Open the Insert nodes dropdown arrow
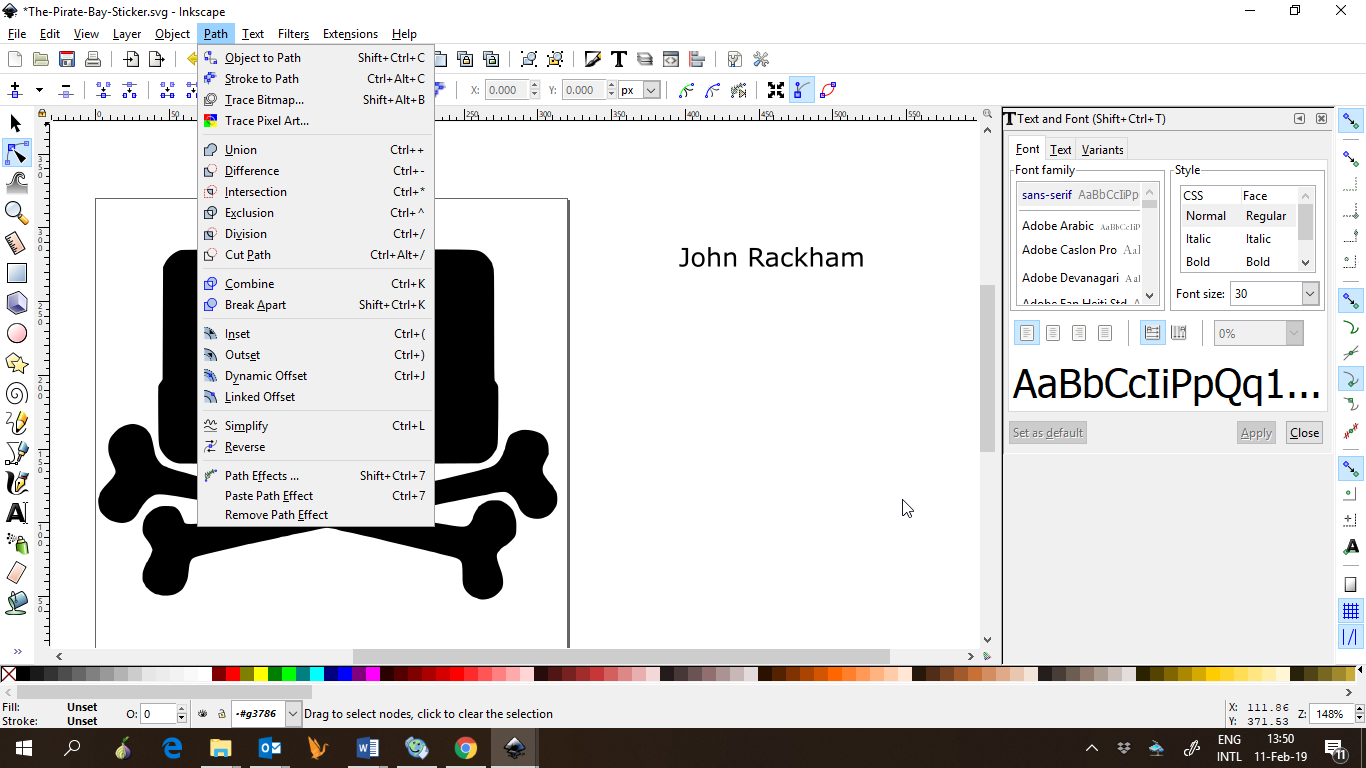 [39, 90]
